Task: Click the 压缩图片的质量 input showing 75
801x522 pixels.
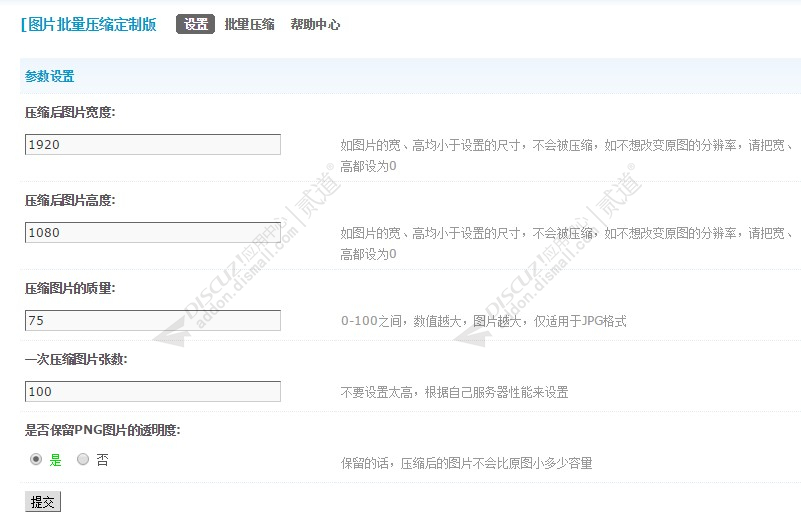Action: coord(153,320)
